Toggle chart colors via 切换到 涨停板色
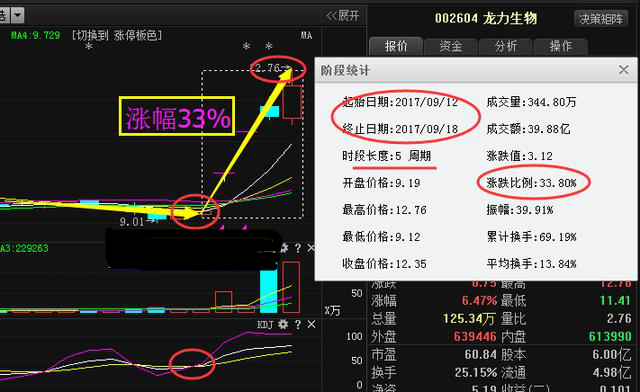The image size is (640, 392). (117, 36)
